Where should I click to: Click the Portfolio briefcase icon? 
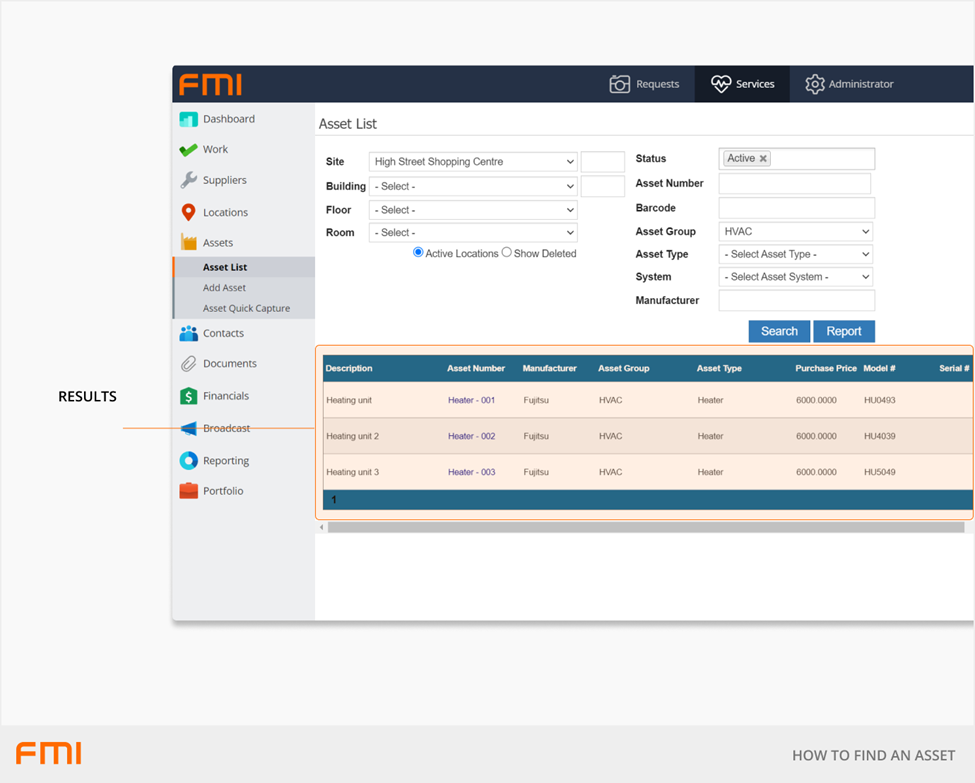(x=188, y=491)
